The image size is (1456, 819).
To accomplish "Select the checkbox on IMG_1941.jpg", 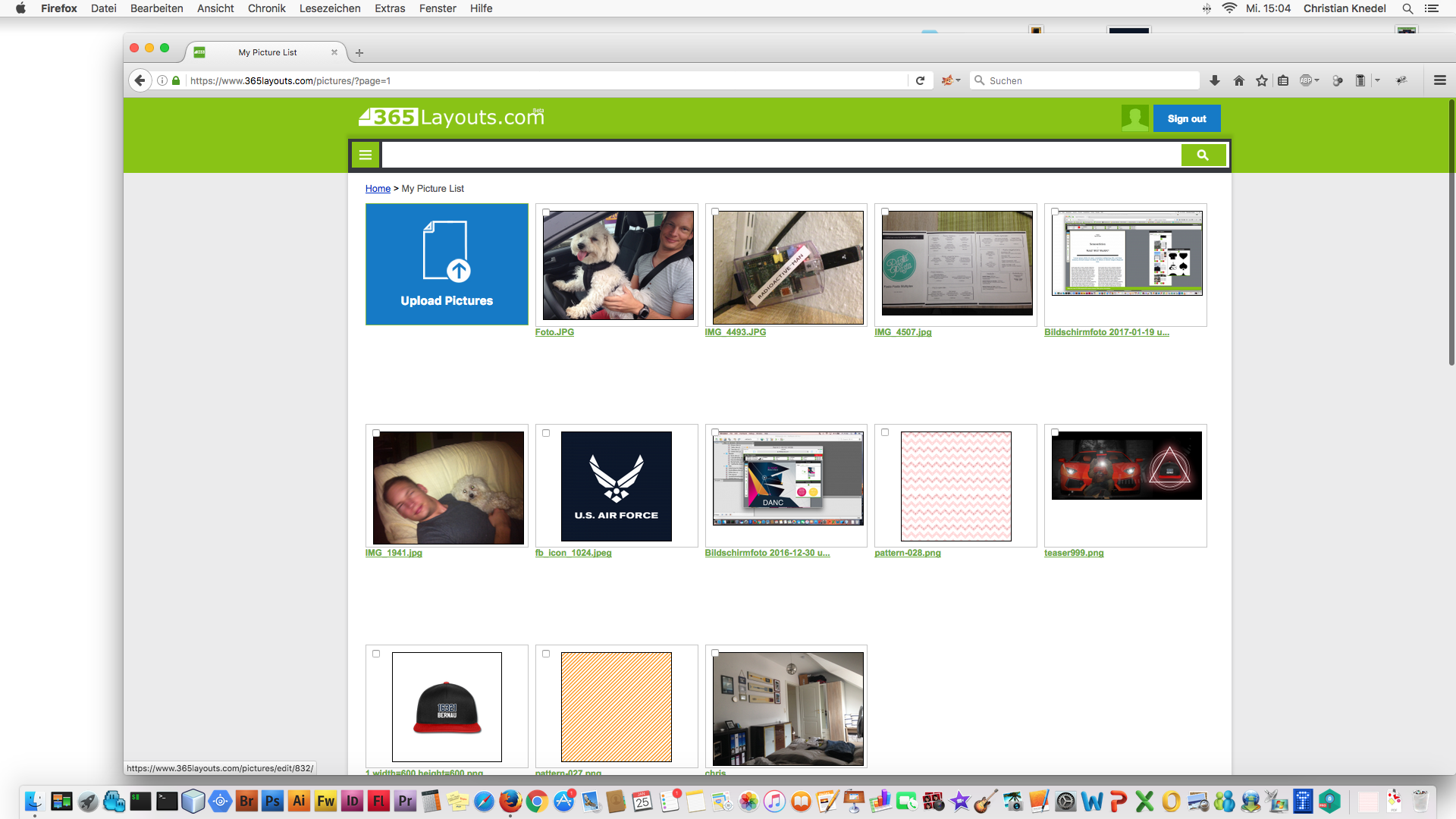I will click(376, 433).
